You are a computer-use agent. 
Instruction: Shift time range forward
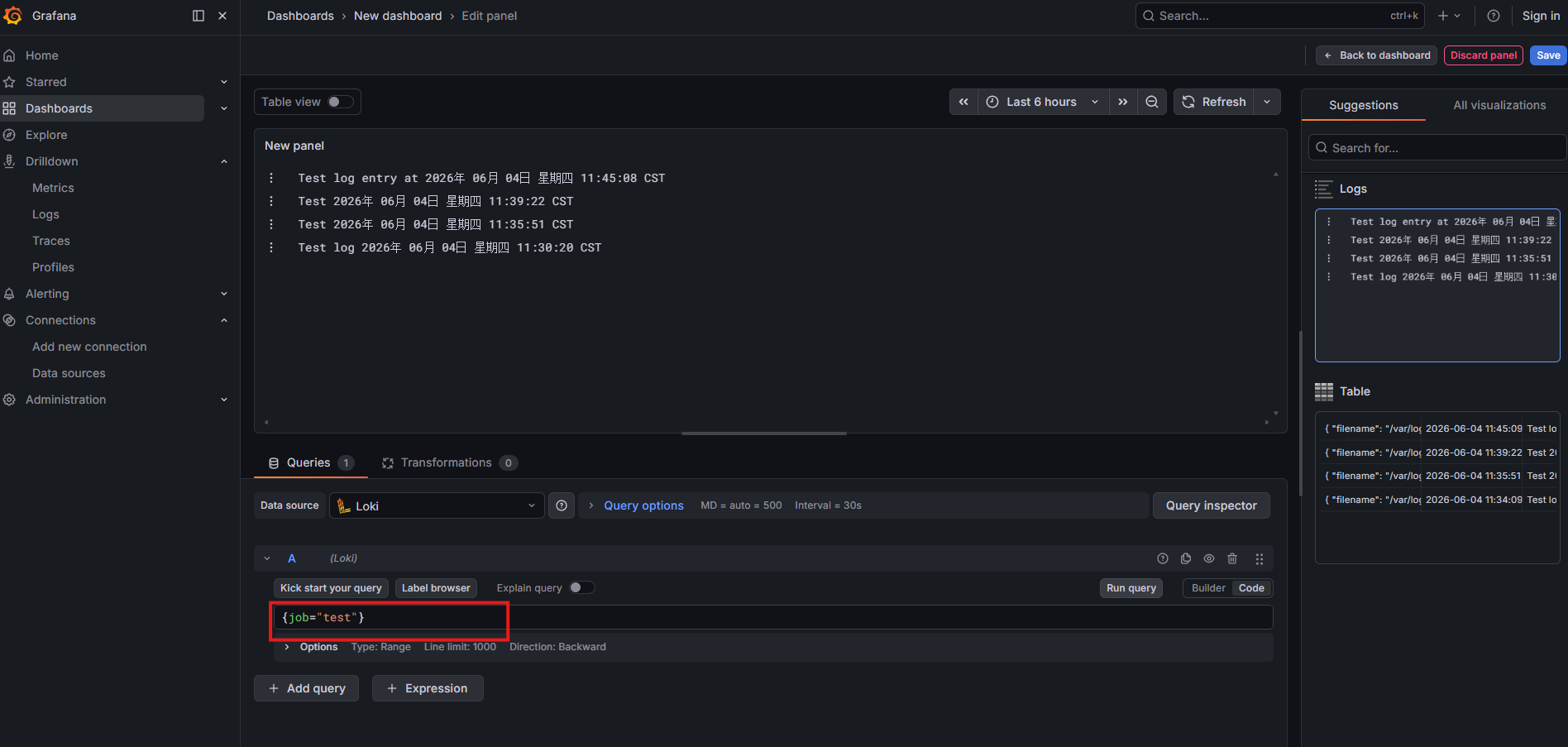(1122, 102)
